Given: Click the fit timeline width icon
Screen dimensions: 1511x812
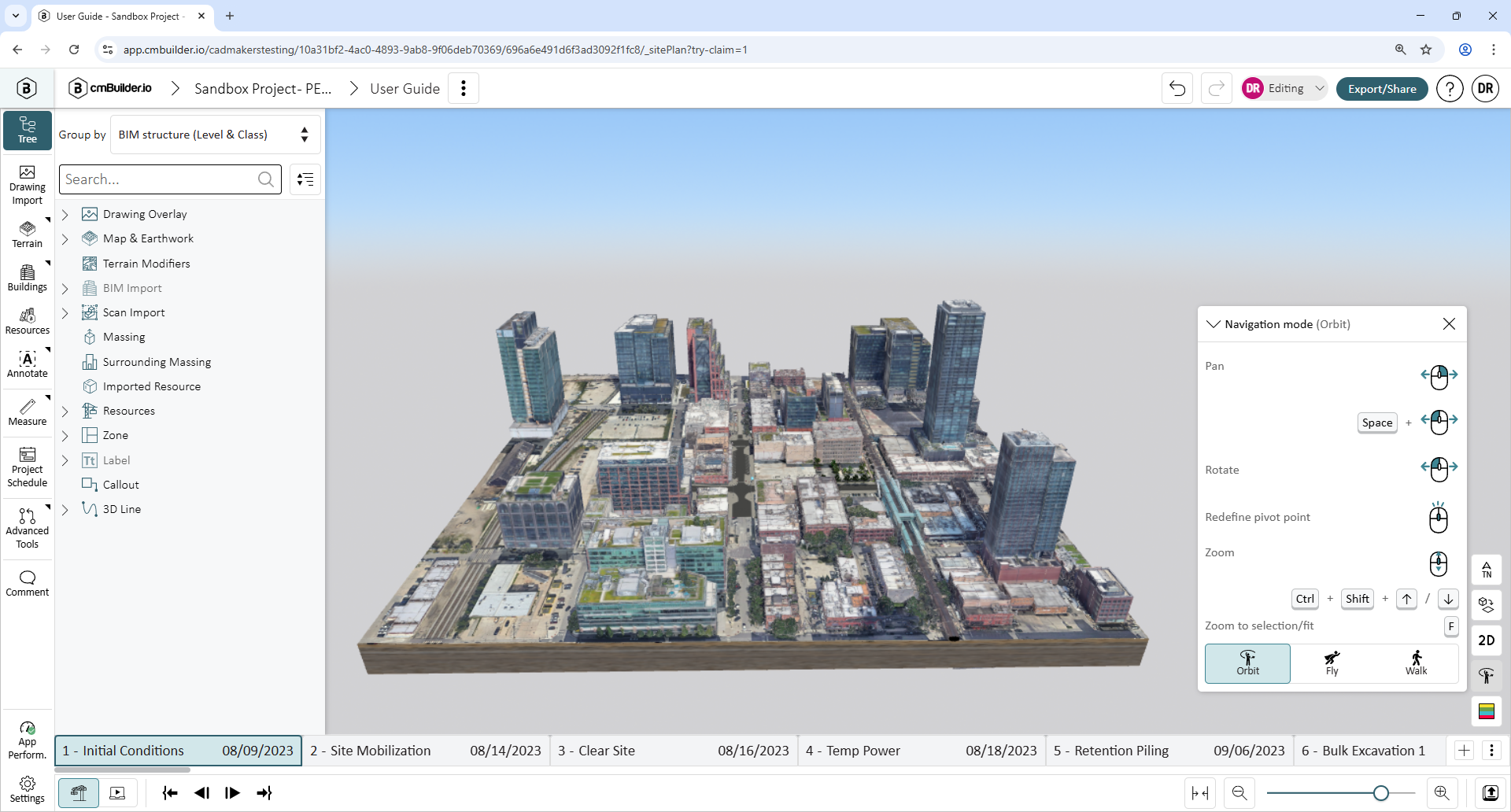Looking at the screenshot, I should [x=1200, y=793].
